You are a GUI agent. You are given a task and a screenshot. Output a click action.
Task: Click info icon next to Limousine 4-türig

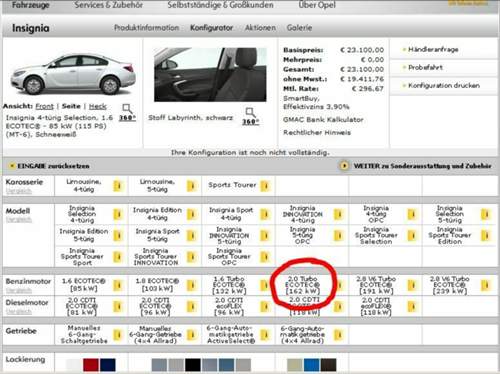click(x=117, y=186)
